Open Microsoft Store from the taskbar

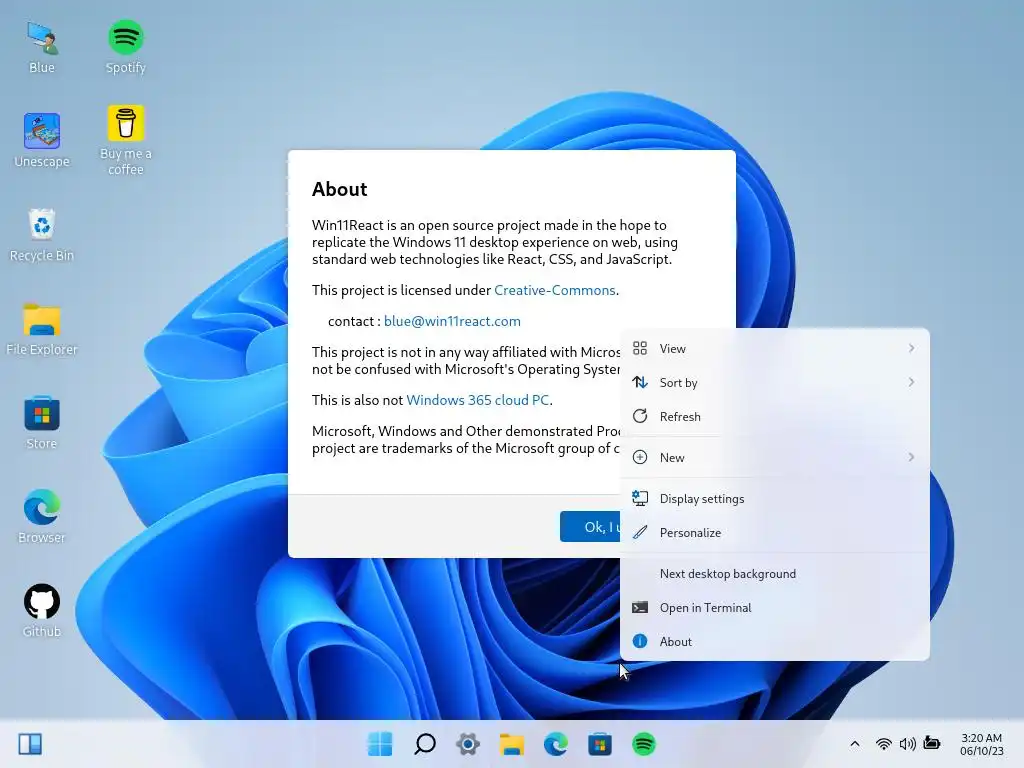pyautogui.click(x=600, y=744)
